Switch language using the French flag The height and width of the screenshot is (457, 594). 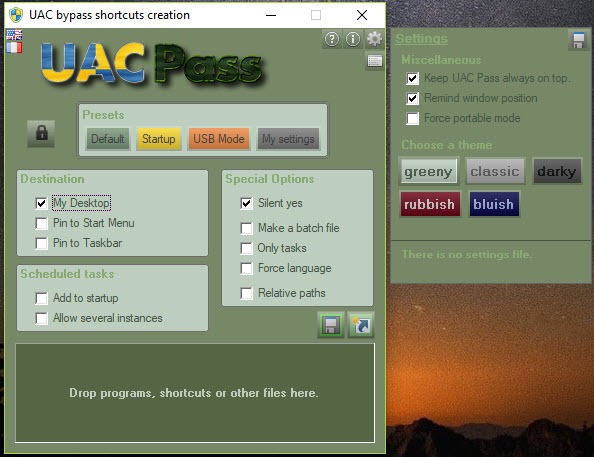[14, 48]
